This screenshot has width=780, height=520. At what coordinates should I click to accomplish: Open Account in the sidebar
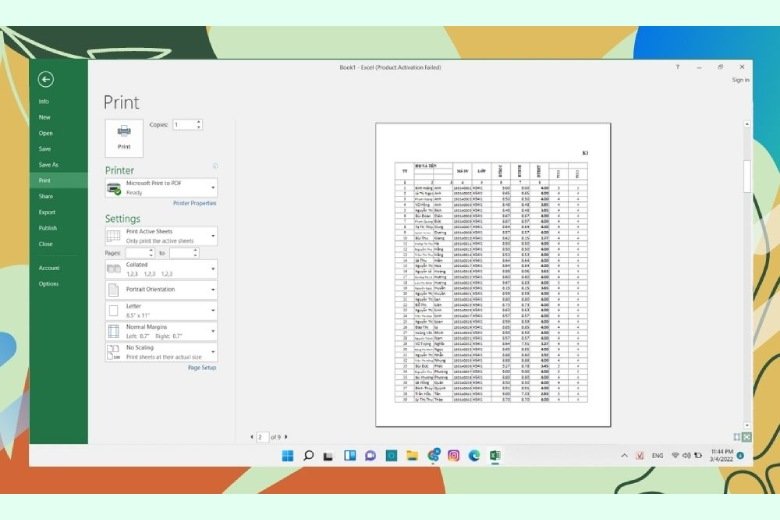pyautogui.click(x=49, y=268)
